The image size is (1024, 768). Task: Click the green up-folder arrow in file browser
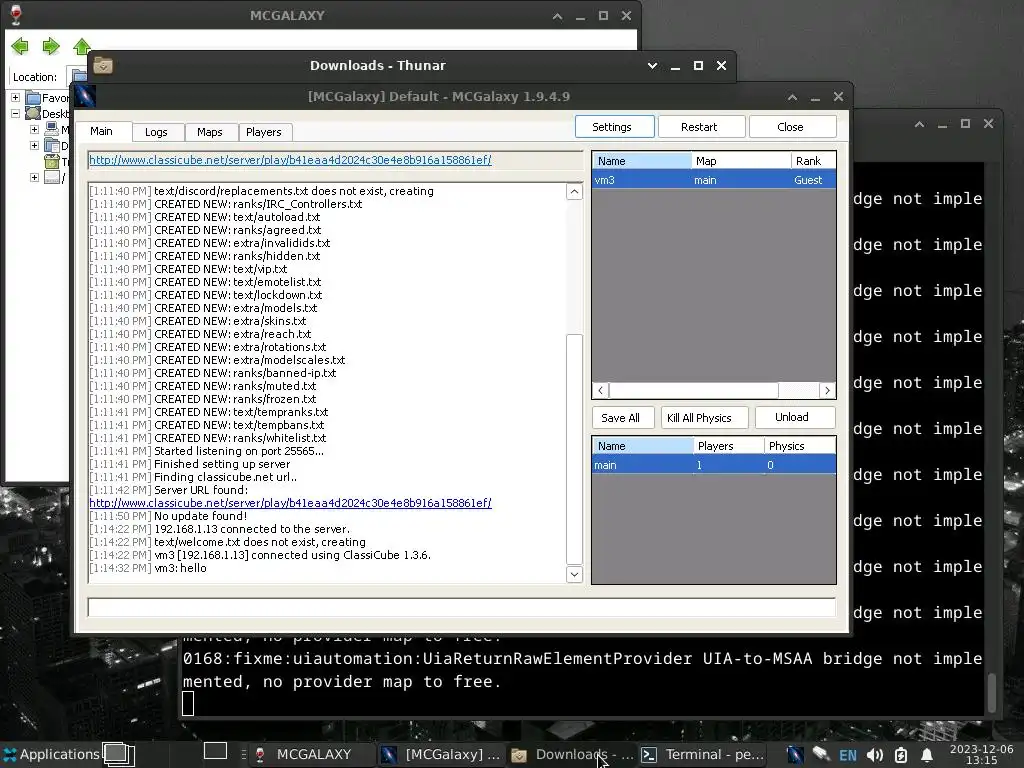tap(82, 46)
